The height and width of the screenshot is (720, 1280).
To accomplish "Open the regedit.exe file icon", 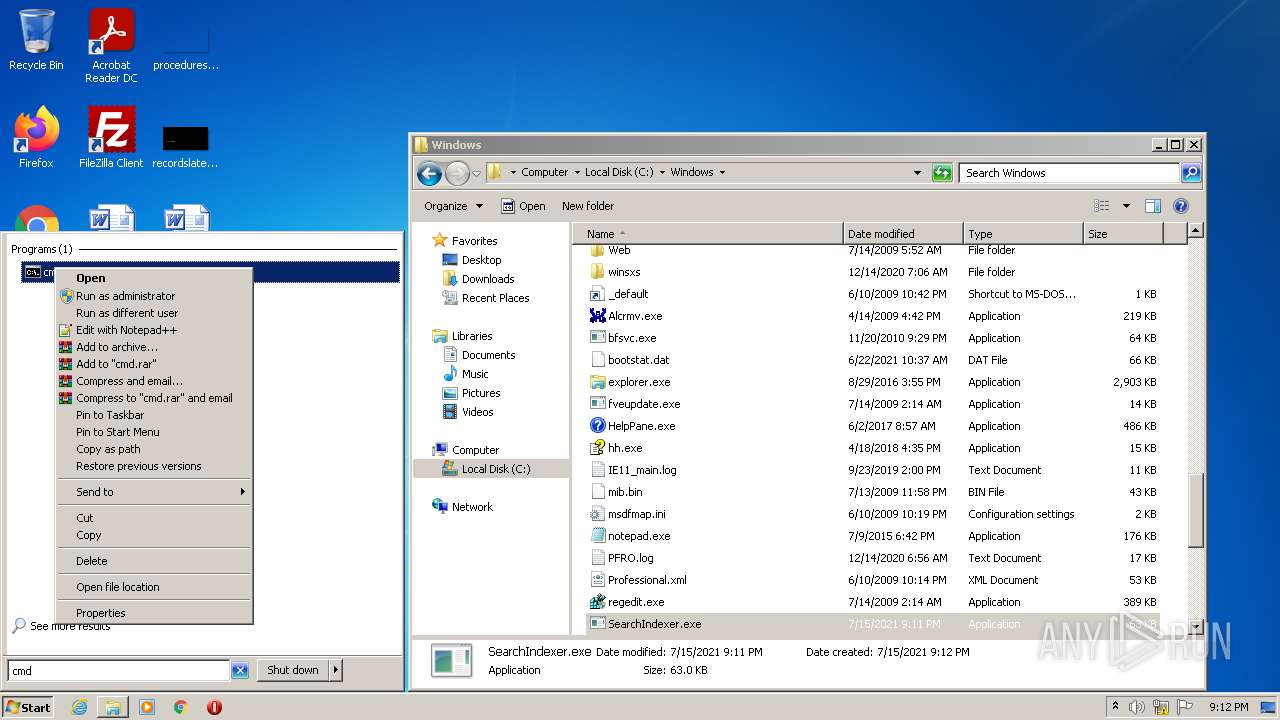I will click(598, 602).
